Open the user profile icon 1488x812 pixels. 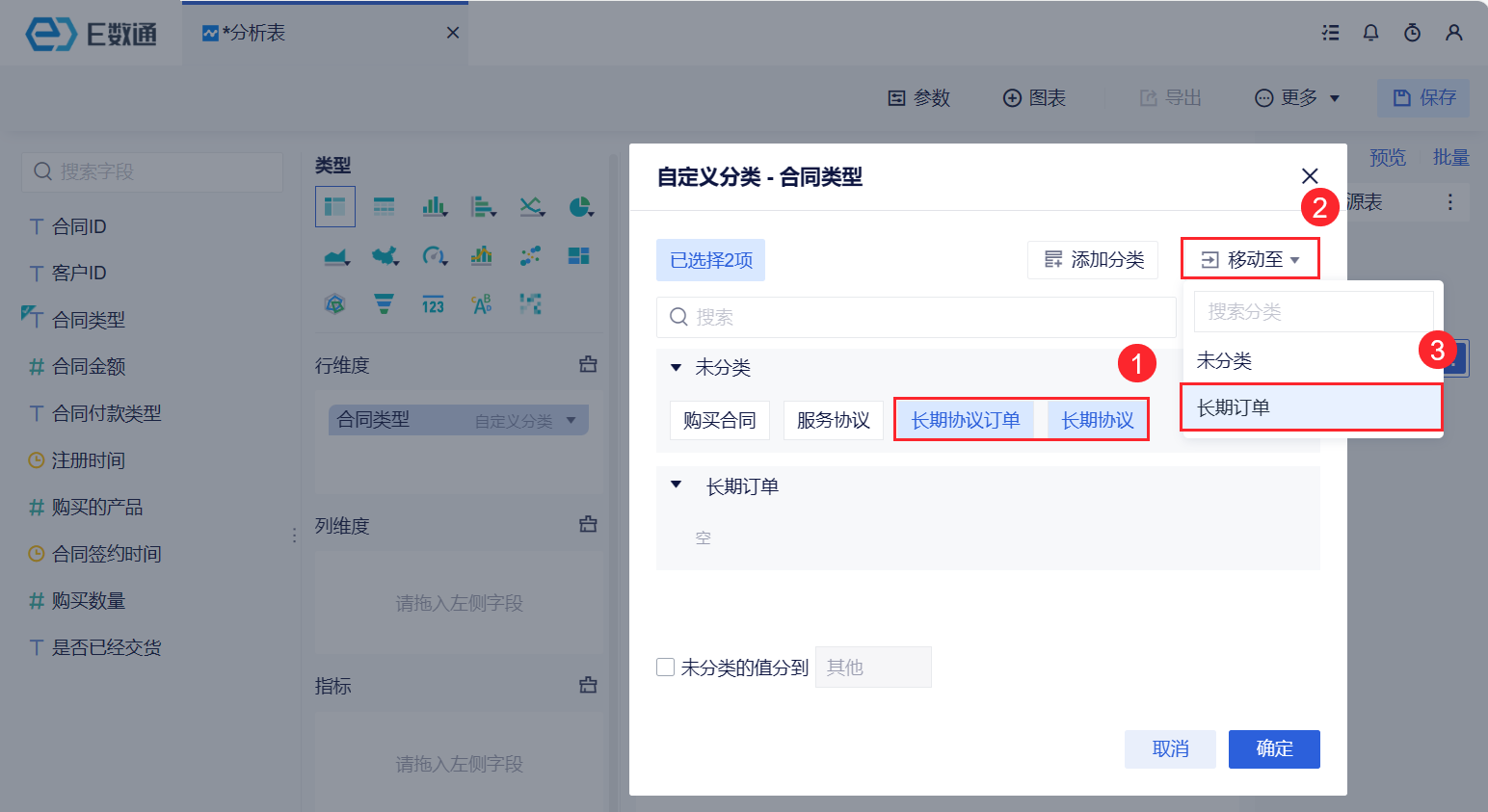(1454, 33)
